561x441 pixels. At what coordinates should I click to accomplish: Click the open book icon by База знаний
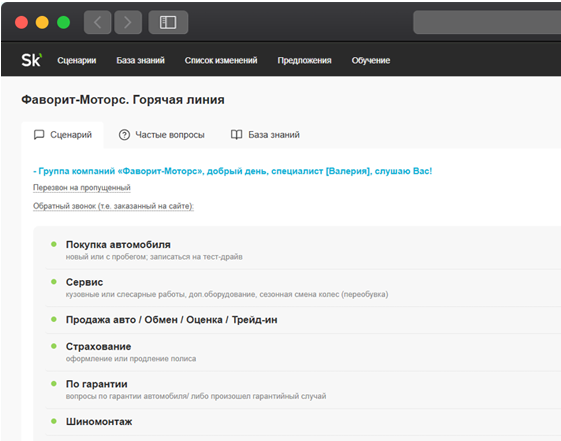(236, 134)
